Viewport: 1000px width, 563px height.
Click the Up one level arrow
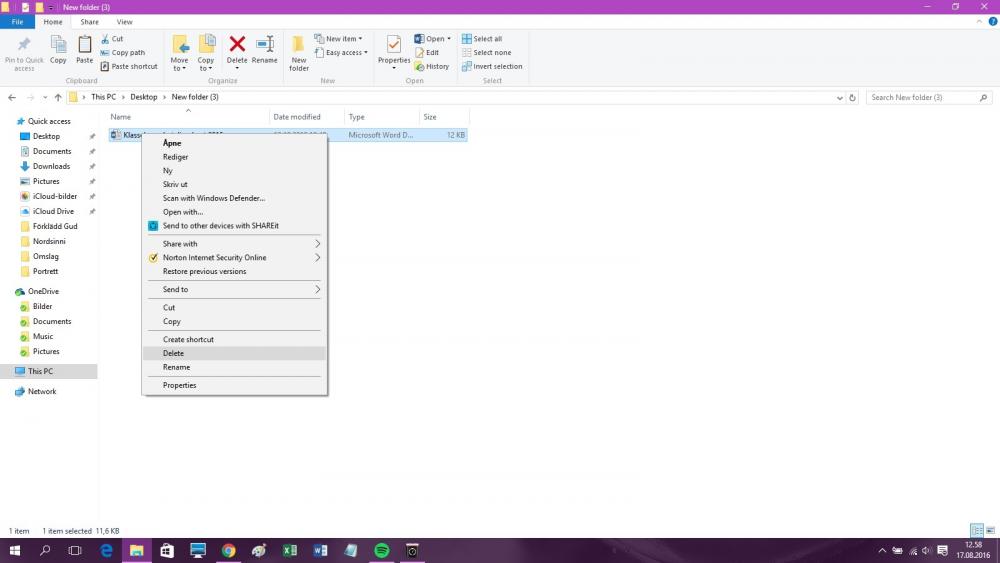pyautogui.click(x=58, y=98)
